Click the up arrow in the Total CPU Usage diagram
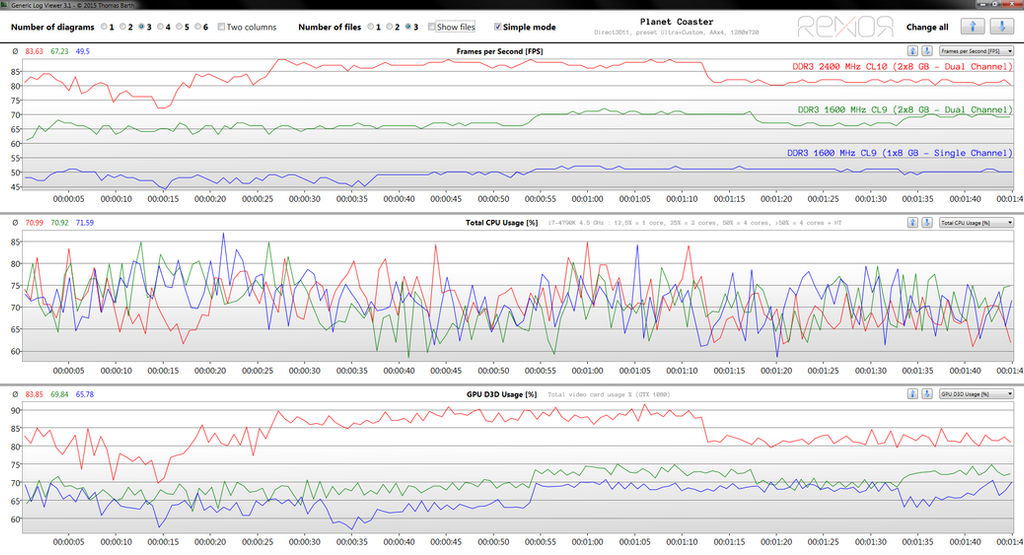The height and width of the screenshot is (555, 1024). click(912, 223)
